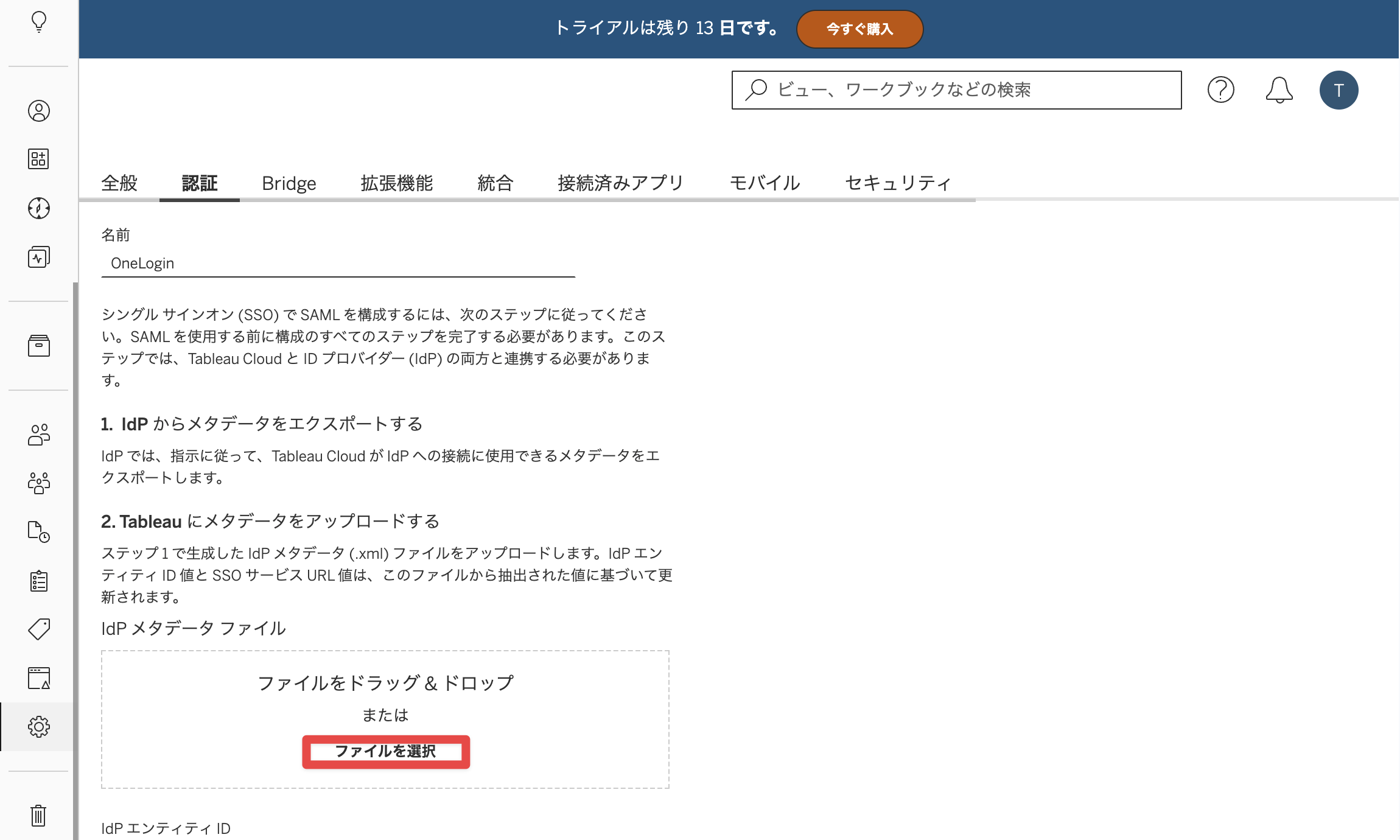Open the notifications bell icon
Image resolution: width=1400 pixels, height=840 pixels.
coord(1279,90)
